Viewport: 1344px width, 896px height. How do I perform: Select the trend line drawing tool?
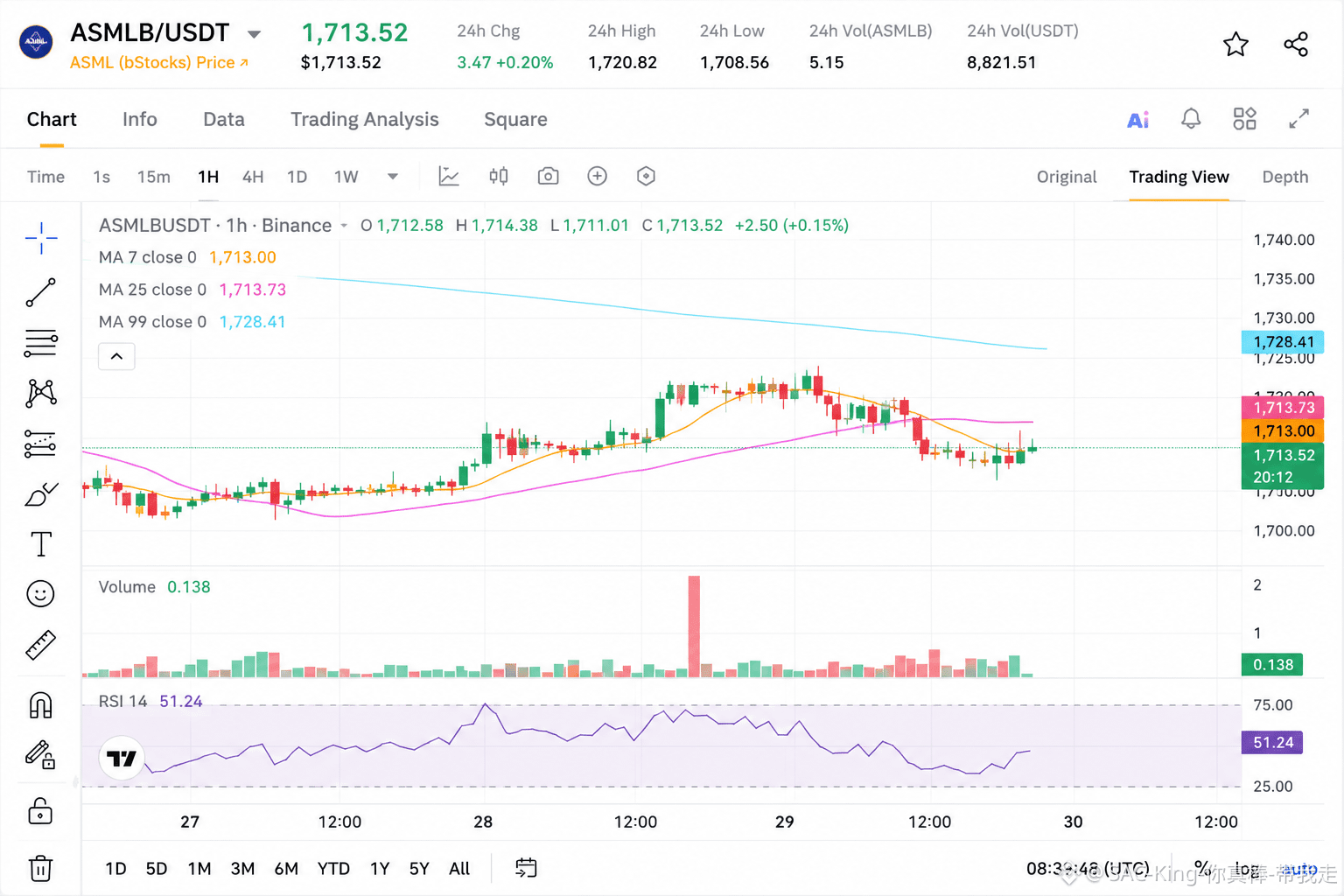point(41,292)
